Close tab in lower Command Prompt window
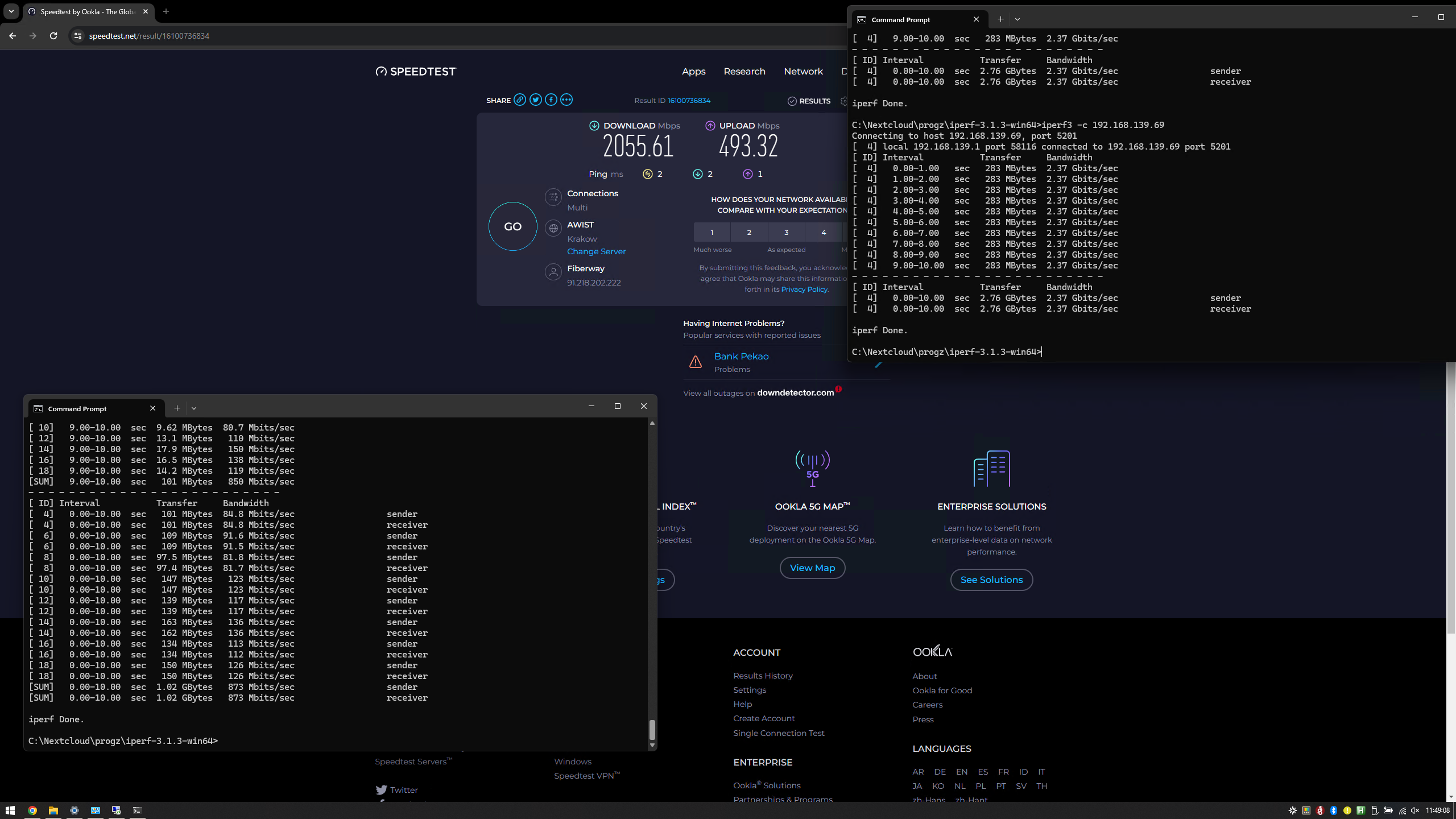The image size is (1456, 819). pos(152,408)
